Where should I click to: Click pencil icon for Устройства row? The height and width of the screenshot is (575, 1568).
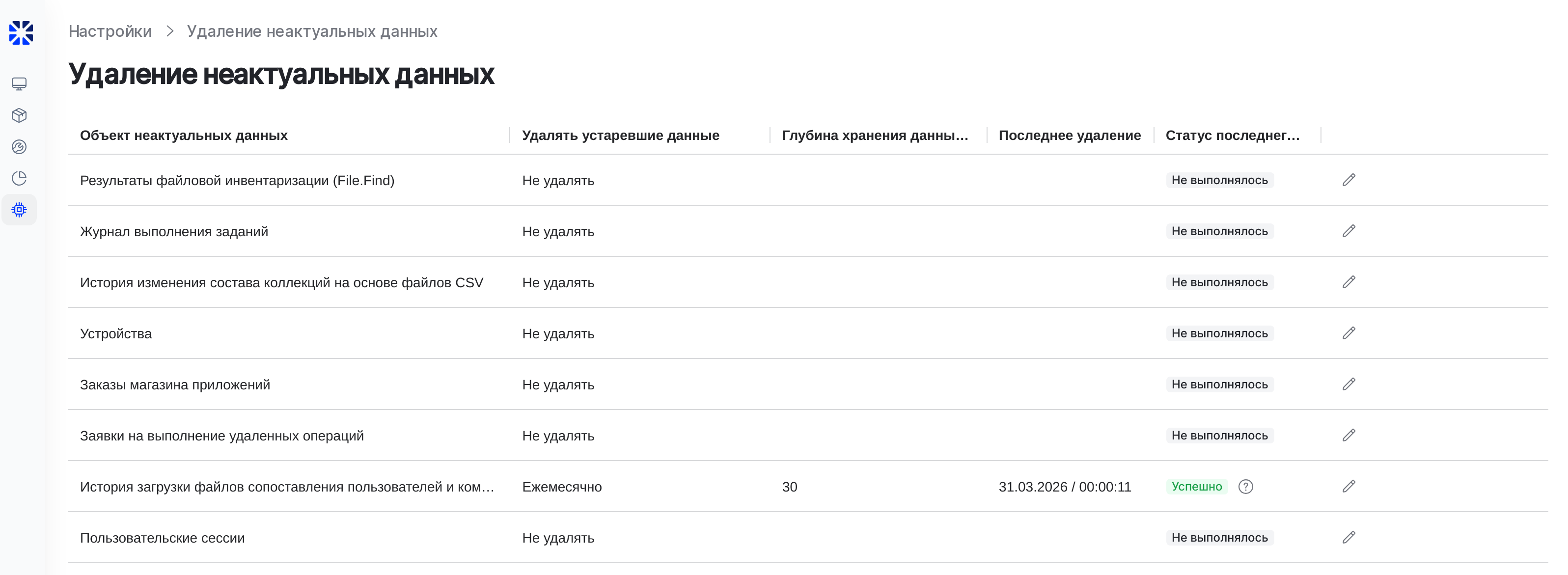click(x=1348, y=333)
